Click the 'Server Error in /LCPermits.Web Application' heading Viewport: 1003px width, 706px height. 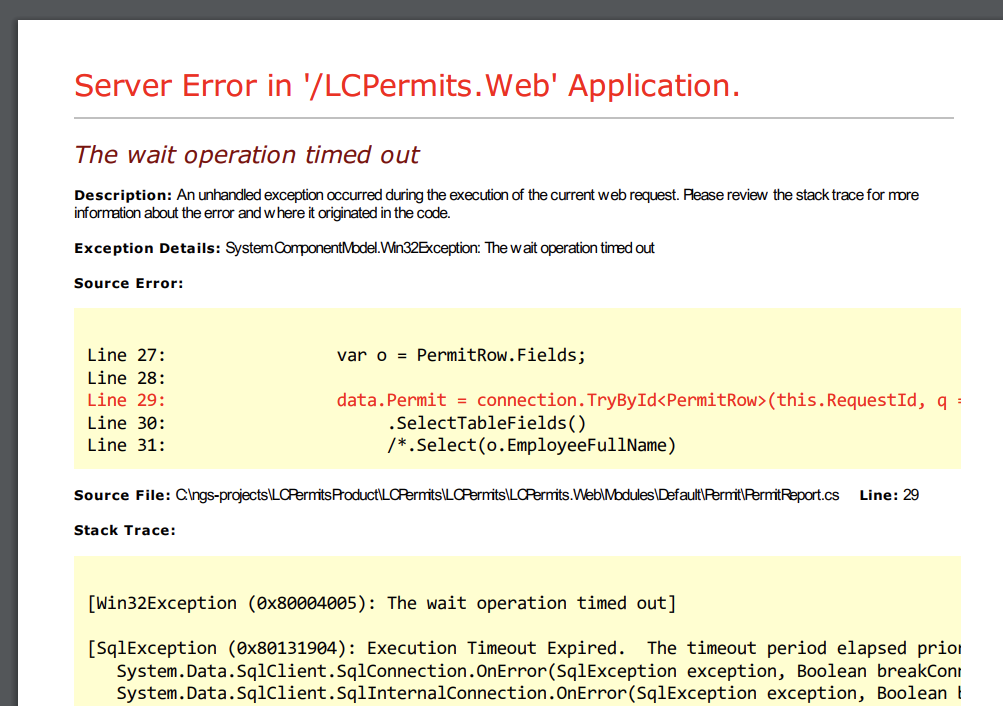coord(407,86)
